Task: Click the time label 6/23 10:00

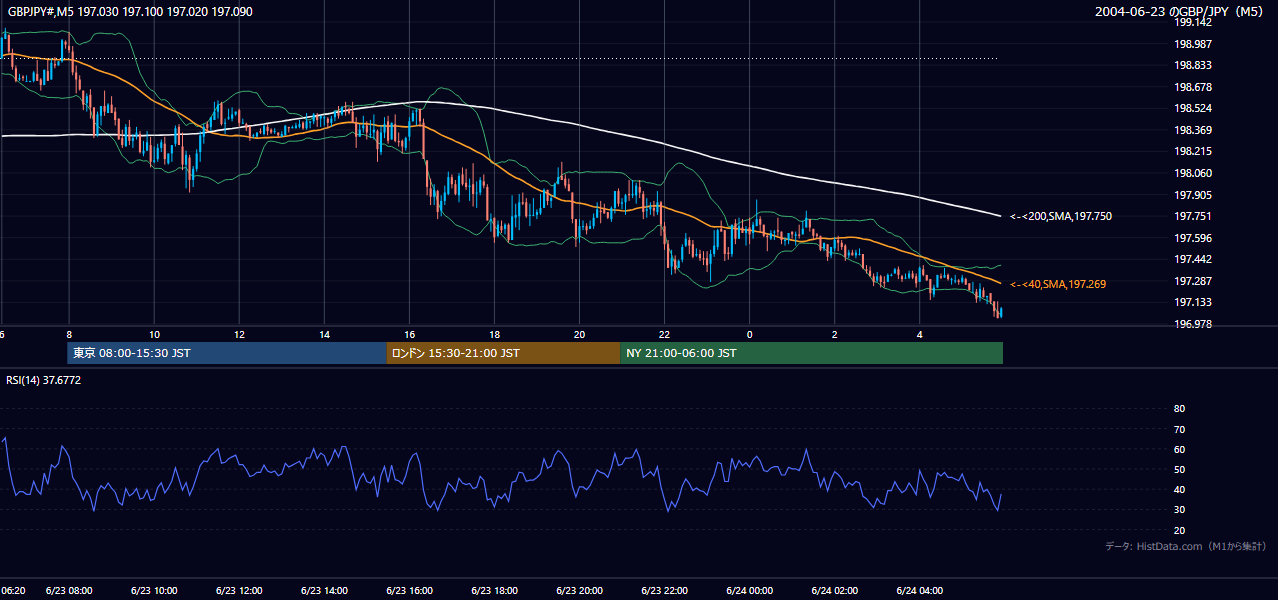Action: 154,591
